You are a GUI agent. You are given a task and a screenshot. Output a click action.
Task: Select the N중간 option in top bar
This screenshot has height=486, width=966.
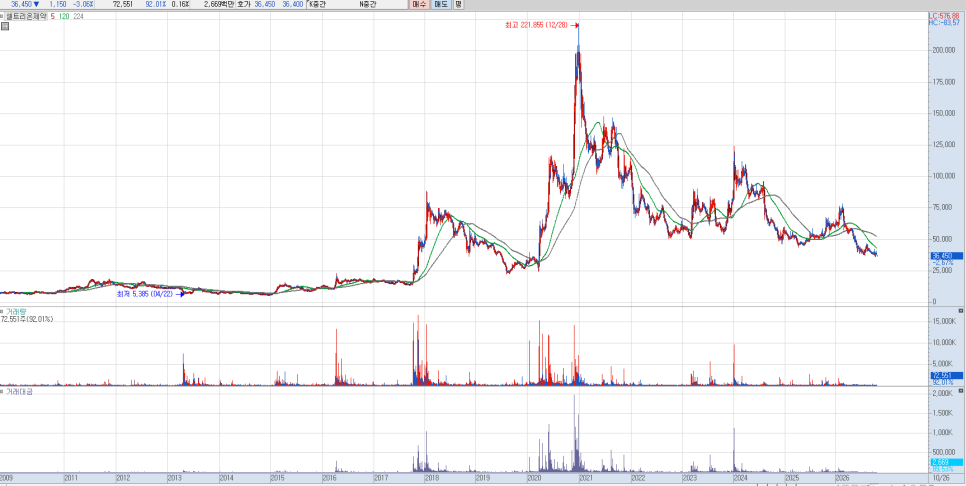coord(369,4)
